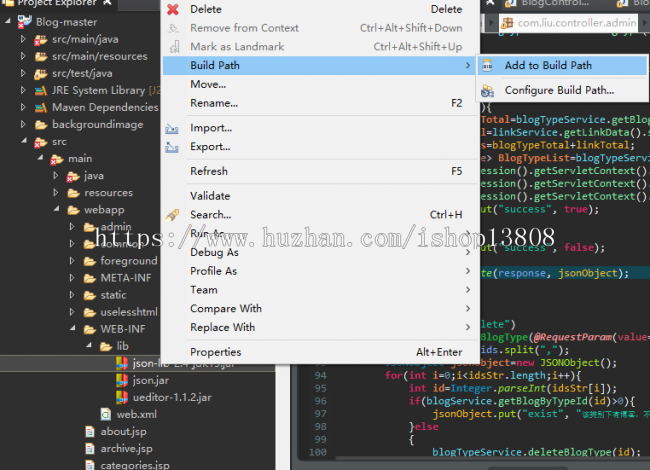The image size is (650, 470).
Task: Click the Maven Dependencies library icon
Action: point(41,107)
